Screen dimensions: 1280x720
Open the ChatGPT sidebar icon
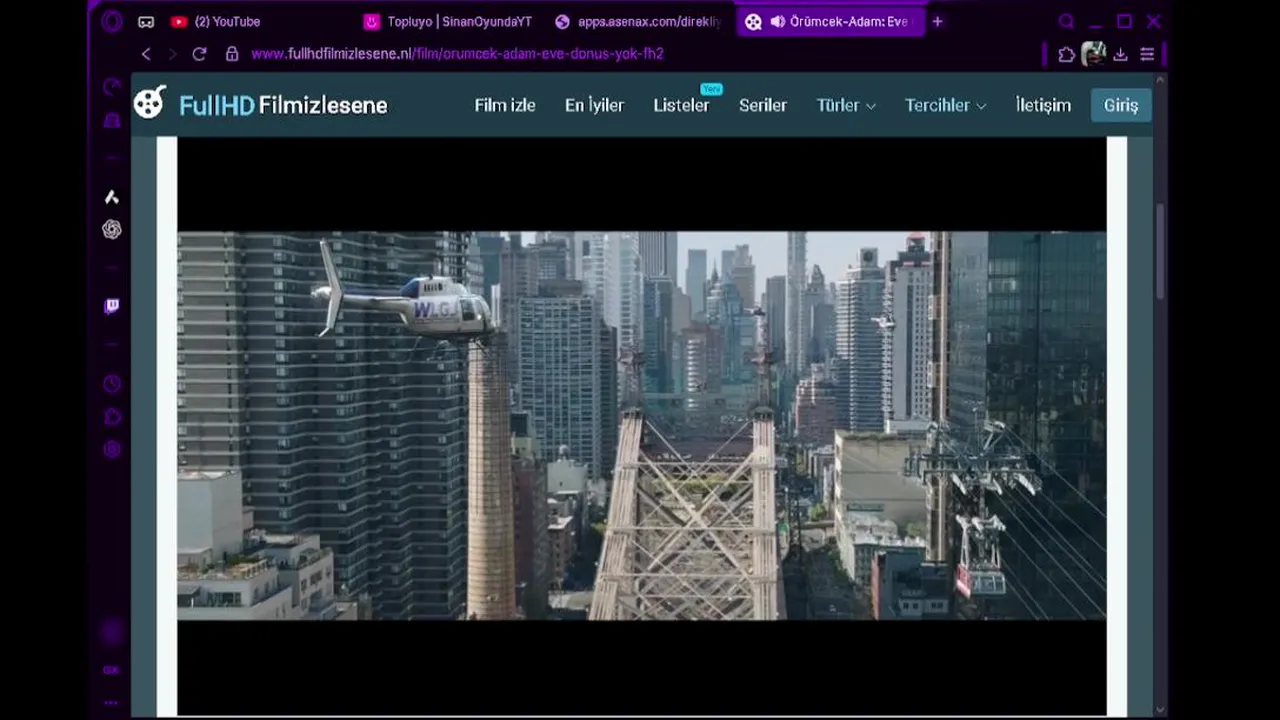pos(112,229)
